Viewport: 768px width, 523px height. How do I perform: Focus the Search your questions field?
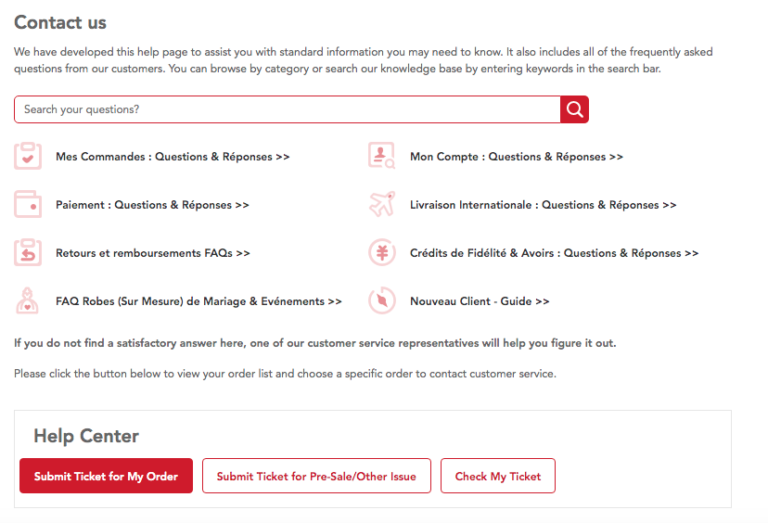point(286,110)
